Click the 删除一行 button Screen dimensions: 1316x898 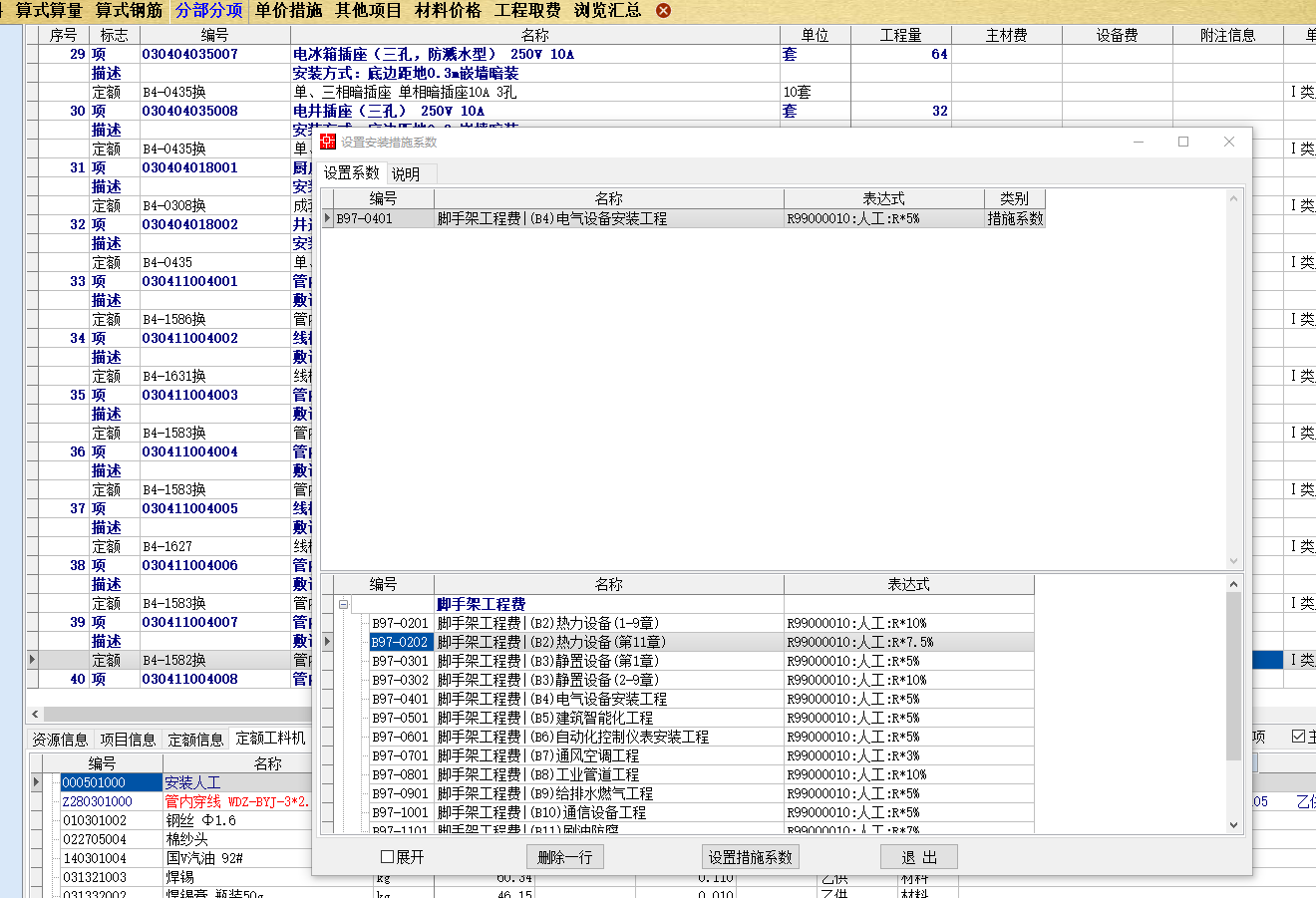565,857
